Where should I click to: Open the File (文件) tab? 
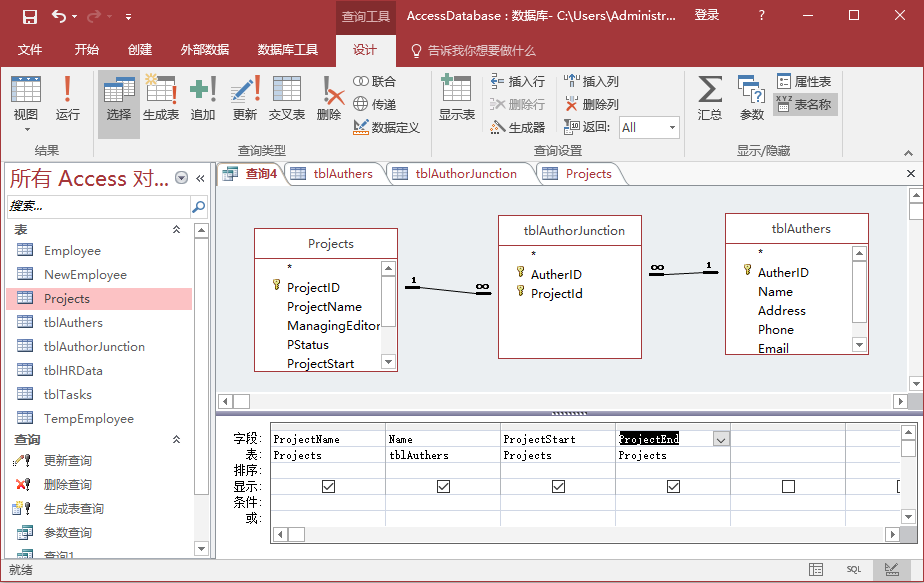(x=29, y=50)
